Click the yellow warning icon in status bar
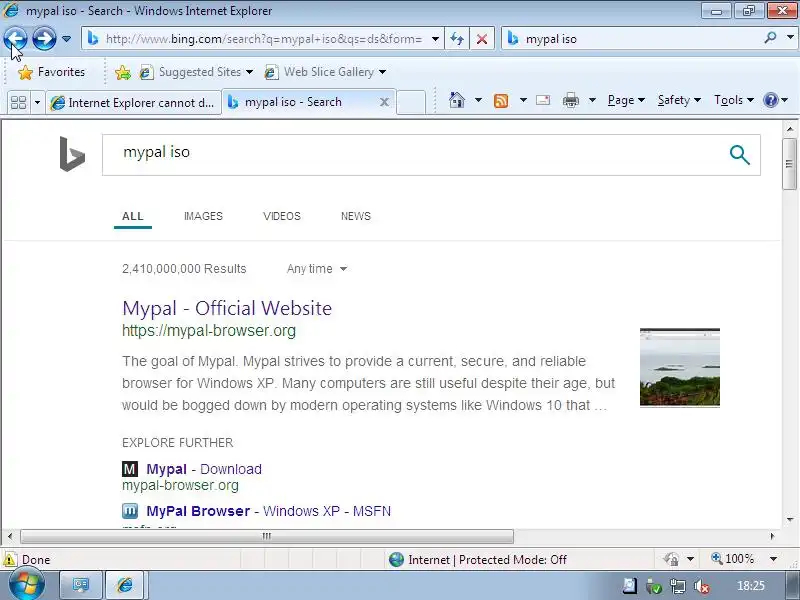 pos(10,560)
